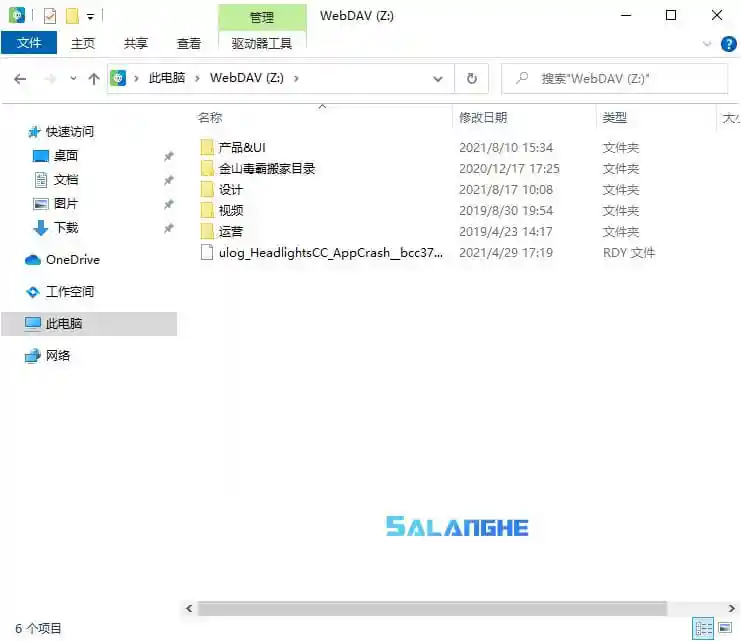The image size is (741, 641).
Task: Expand the chevron before 此电脑 breadcrumb
Action: coord(136,78)
